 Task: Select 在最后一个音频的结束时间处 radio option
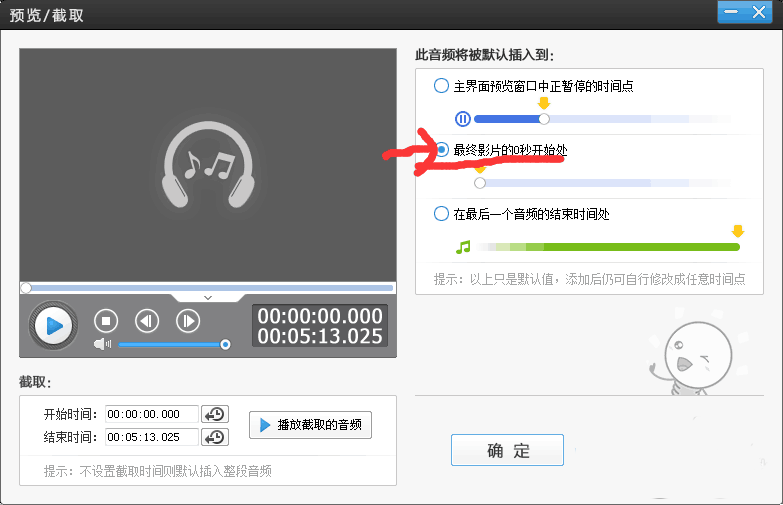(x=441, y=214)
